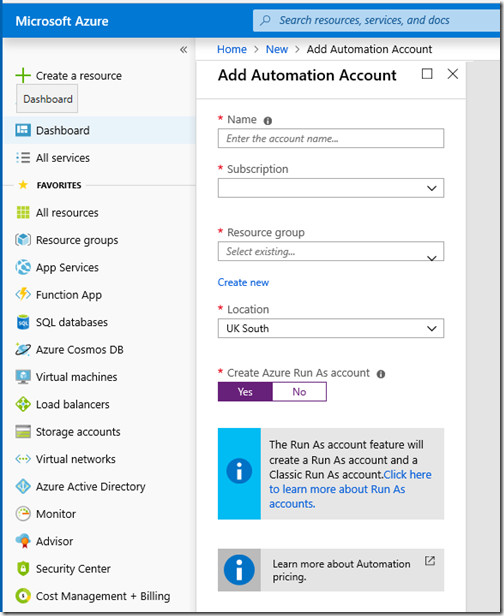Screen dimensions: 504x616
Task: Click the Home breadcrumb link
Action: pos(232,49)
